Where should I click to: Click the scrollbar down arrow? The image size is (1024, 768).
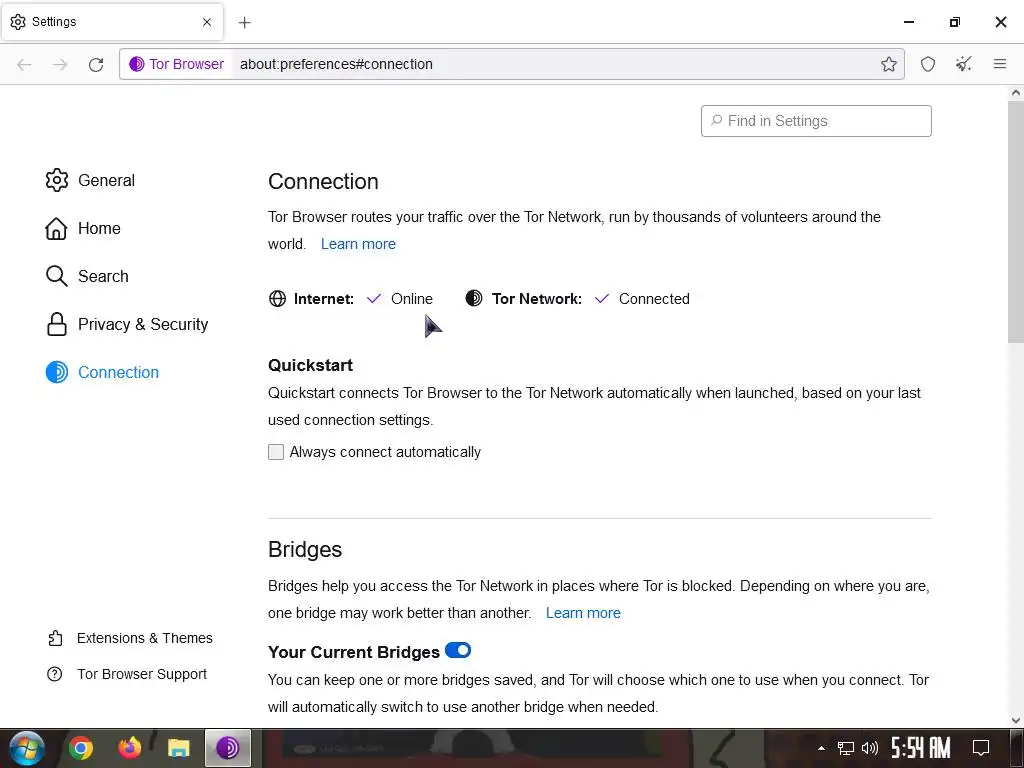tap(1016, 720)
